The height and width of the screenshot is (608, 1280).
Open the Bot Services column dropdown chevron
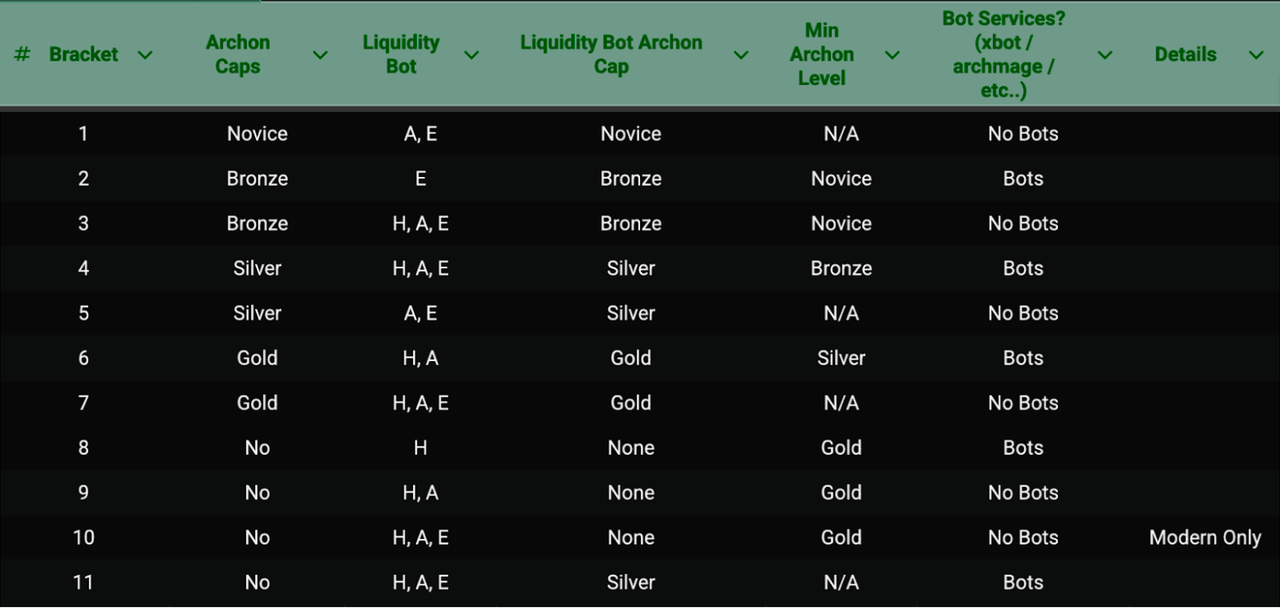click(1105, 55)
